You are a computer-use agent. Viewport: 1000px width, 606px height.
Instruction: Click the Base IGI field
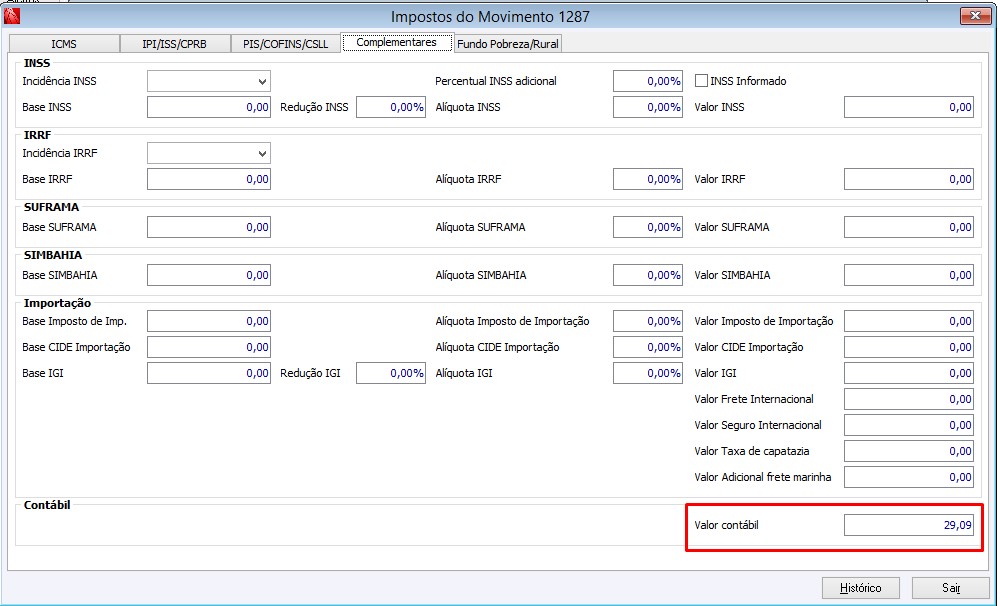pyautogui.click(x=209, y=374)
